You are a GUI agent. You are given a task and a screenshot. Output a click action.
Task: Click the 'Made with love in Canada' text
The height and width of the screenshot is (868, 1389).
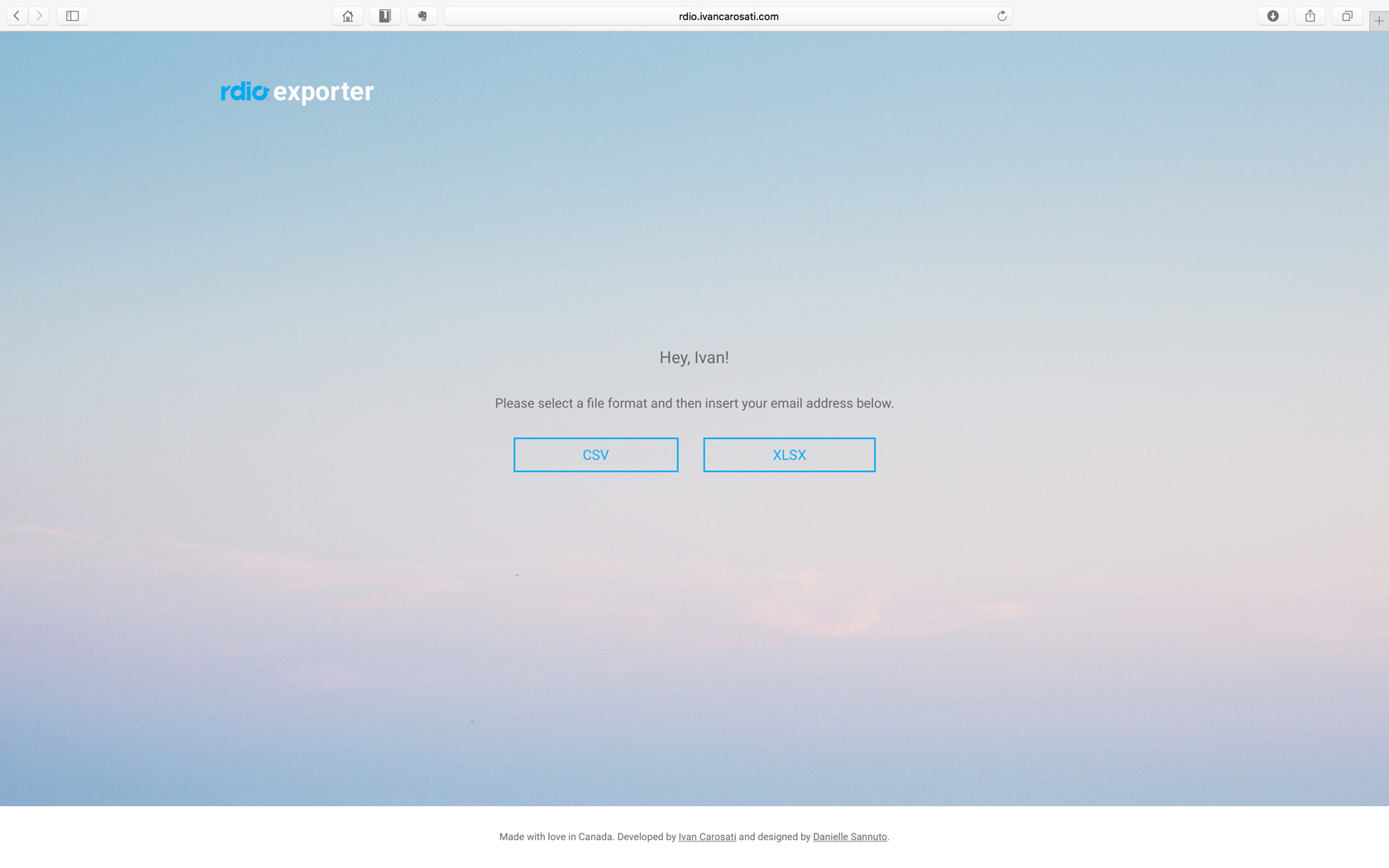click(x=556, y=837)
